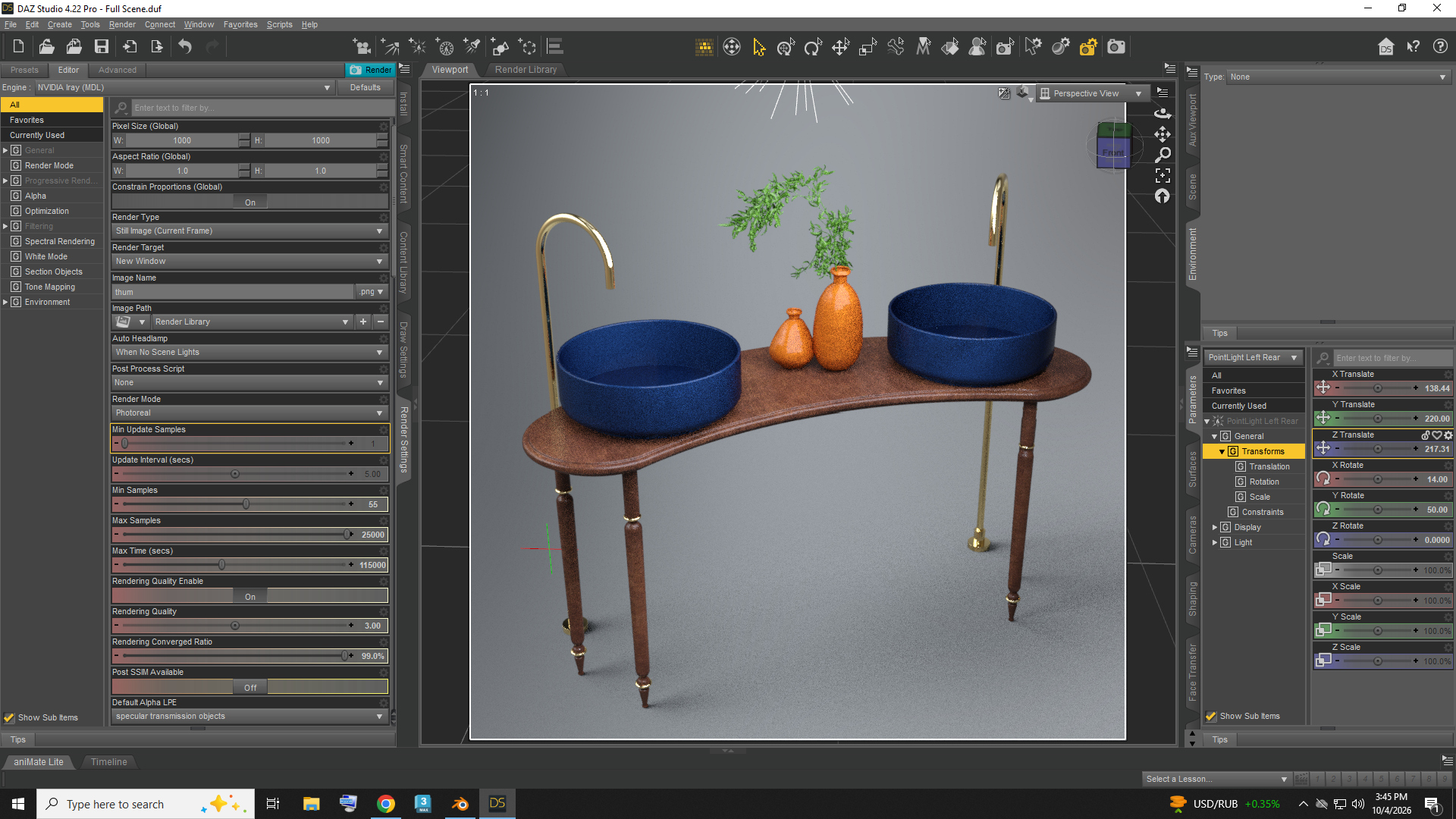This screenshot has width=1456, height=819.
Task: Create a new point light
Action: [417, 47]
